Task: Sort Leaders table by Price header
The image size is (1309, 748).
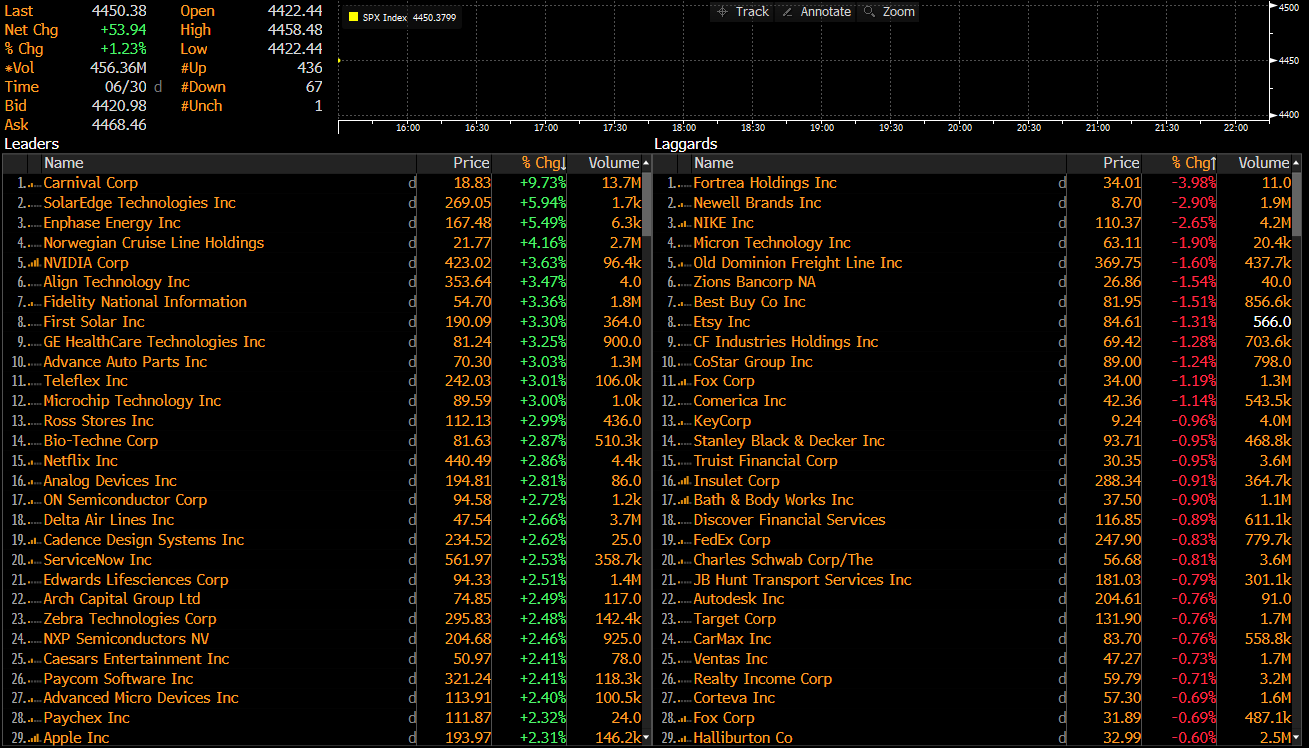Action: [471, 163]
